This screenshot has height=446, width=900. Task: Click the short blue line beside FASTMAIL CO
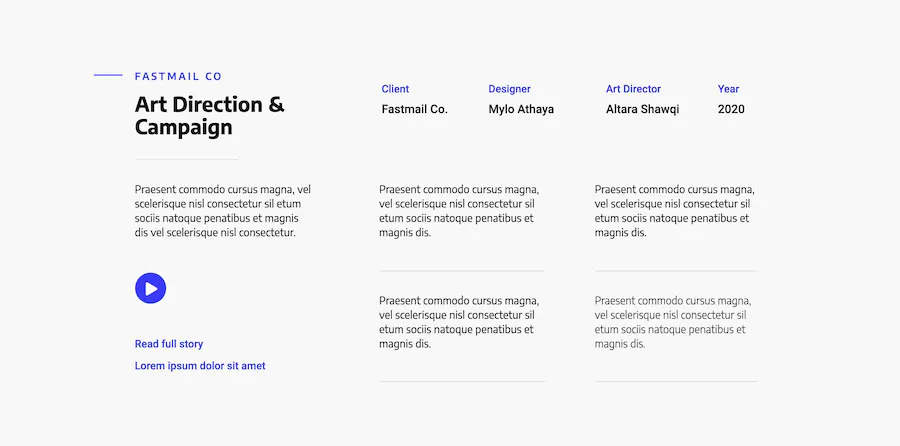[x=108, y=75]
